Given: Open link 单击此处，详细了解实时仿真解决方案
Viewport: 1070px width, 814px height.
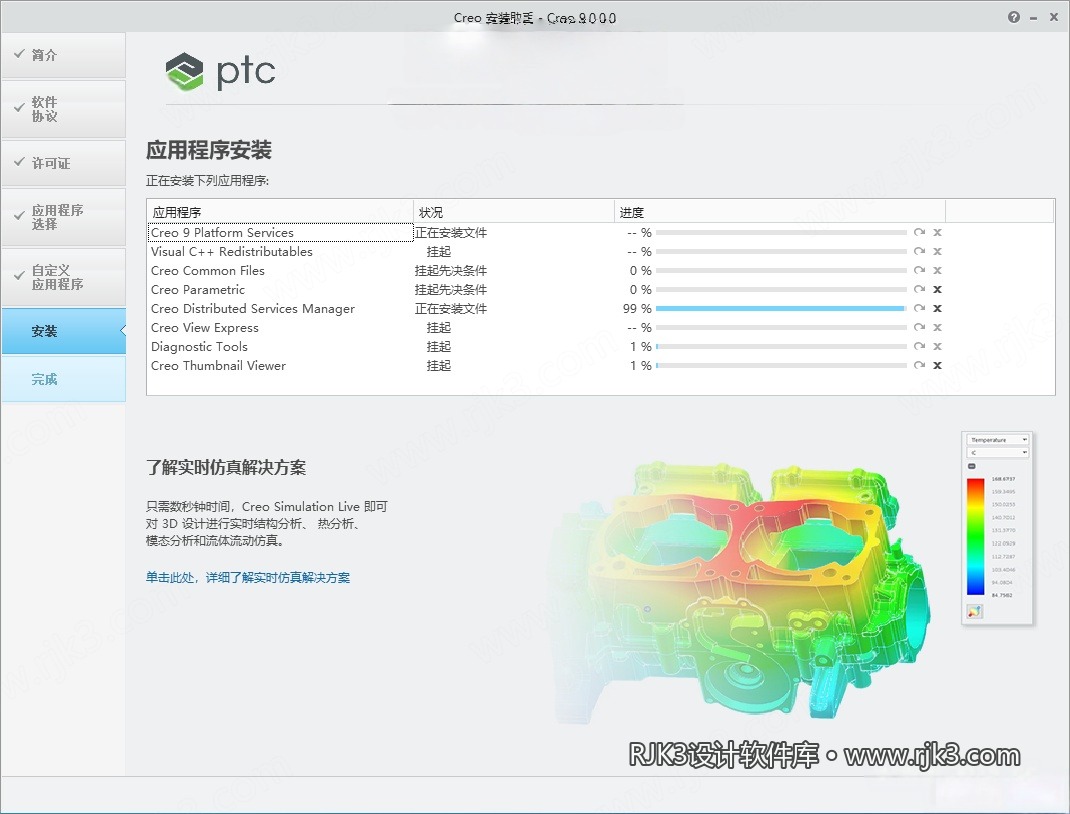Looking at the screenshot, I should (248, 578).
